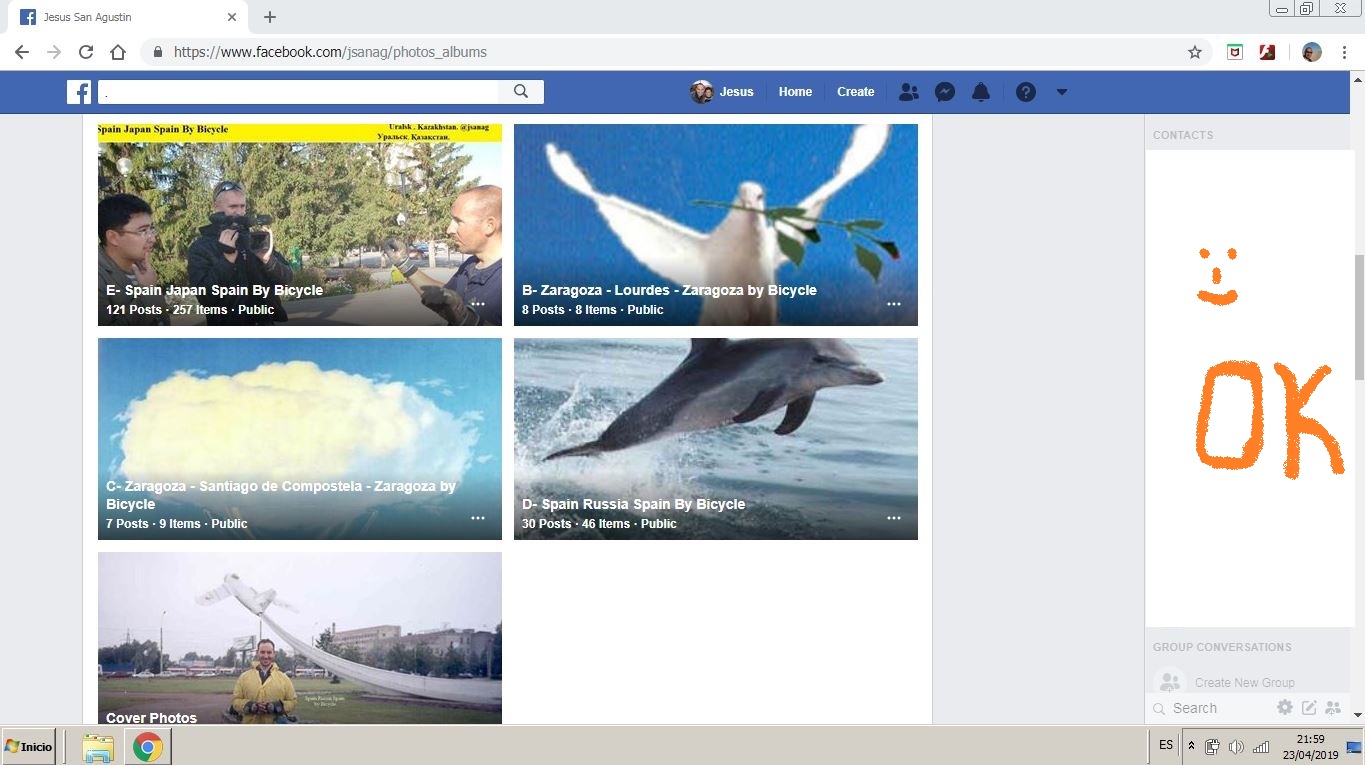Open the notifications bell icon
Screen dimensions: 1365x765
(981, 92)
